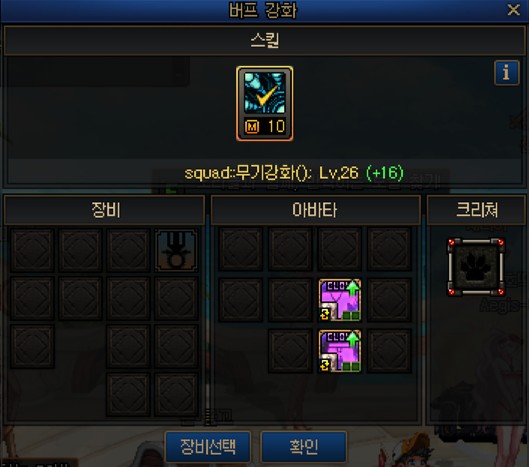529x467 pixels.
Task: Click the title medal slot in 장비
Action: point(176,250)
